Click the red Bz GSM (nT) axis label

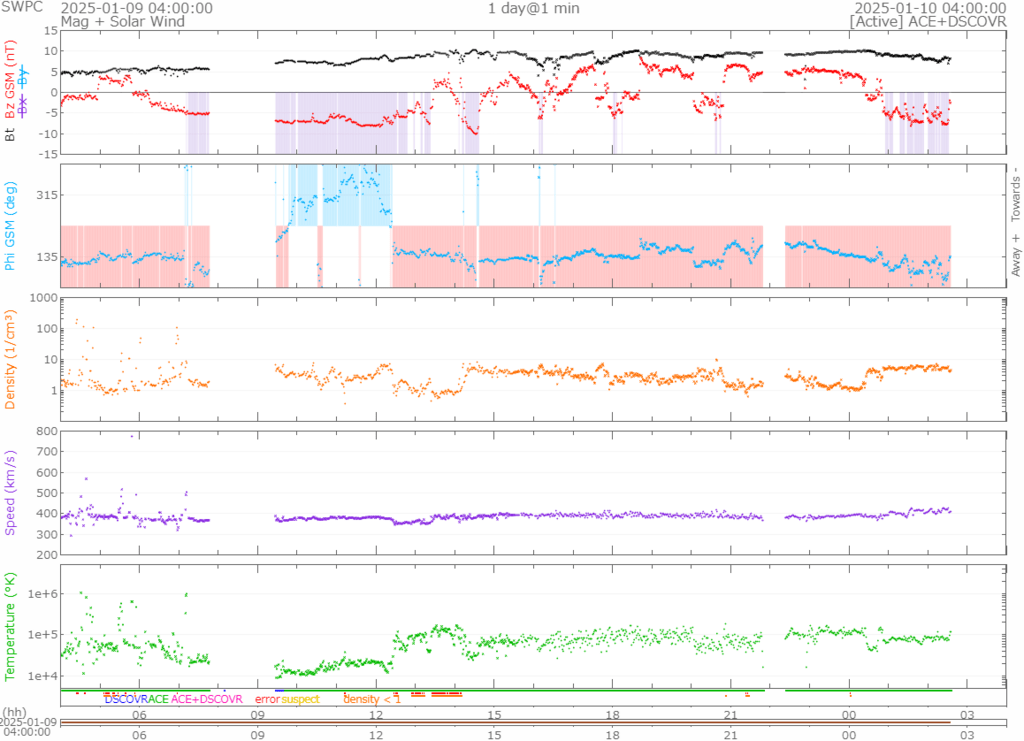point(11,78)
